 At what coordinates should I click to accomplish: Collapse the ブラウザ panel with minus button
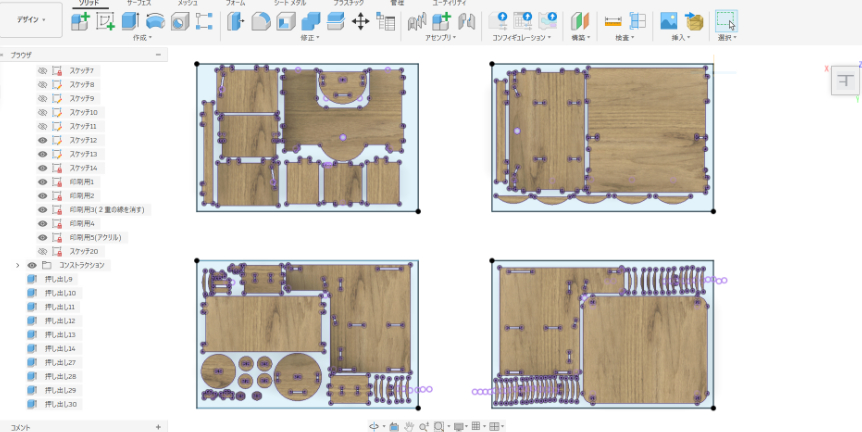(158, 55)
